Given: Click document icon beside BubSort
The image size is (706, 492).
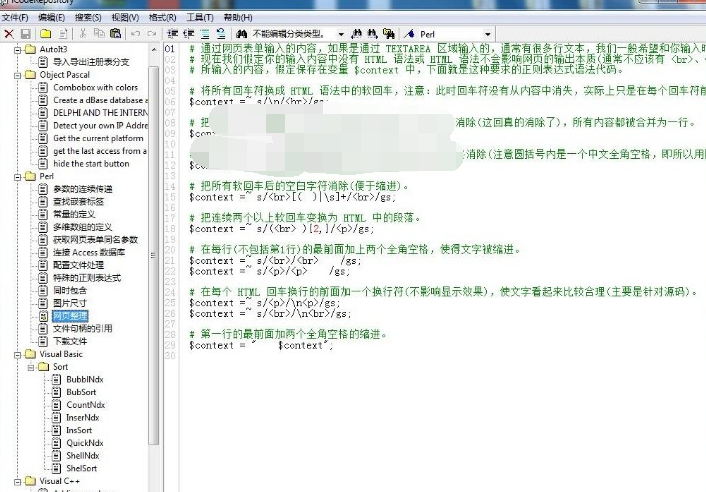Looking at the screenshot, I should pyautogui.click(x=56, y=392).
